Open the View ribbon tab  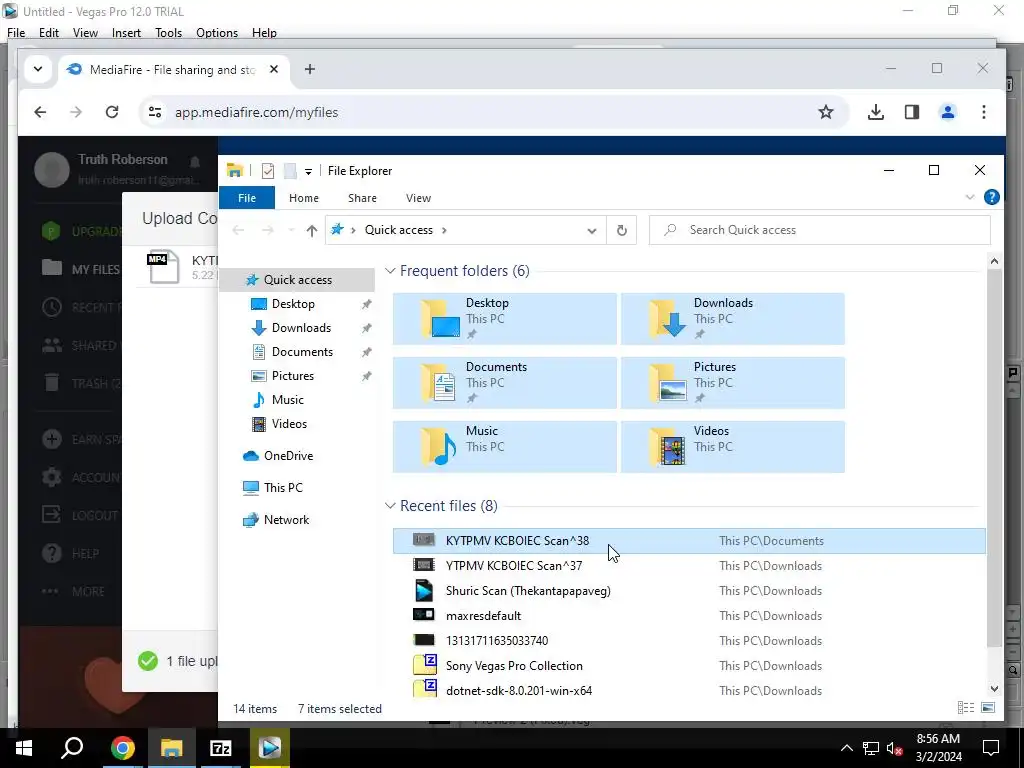[419, 198]
